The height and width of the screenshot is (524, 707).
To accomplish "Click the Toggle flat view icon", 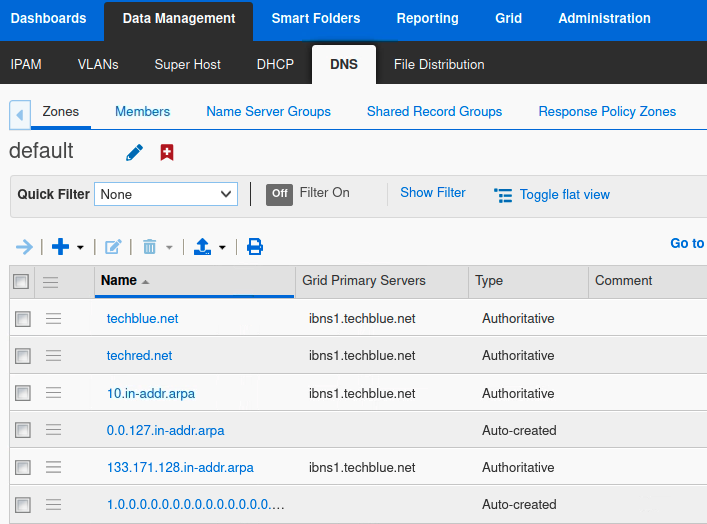I will tap(503, 195).
